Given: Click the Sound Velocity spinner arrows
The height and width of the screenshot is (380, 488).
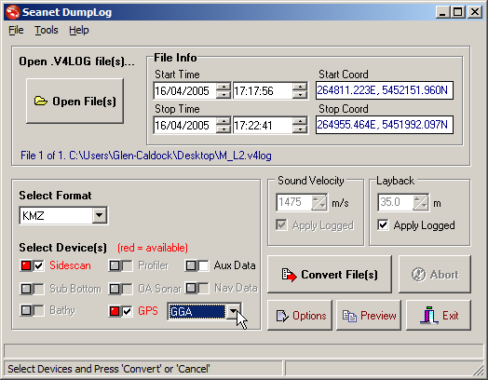Looking at the screenshot, I should click(319, 202).
